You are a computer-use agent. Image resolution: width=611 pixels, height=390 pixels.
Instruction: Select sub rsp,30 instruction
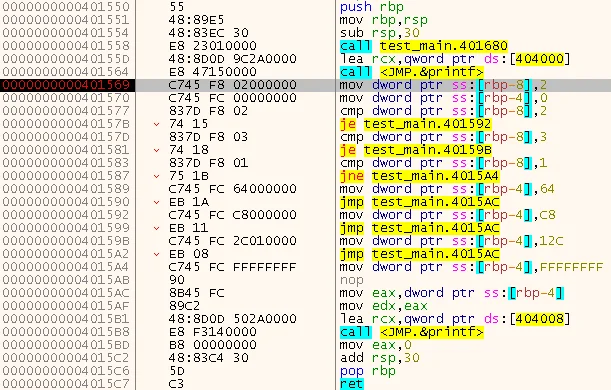pos(380,33)
